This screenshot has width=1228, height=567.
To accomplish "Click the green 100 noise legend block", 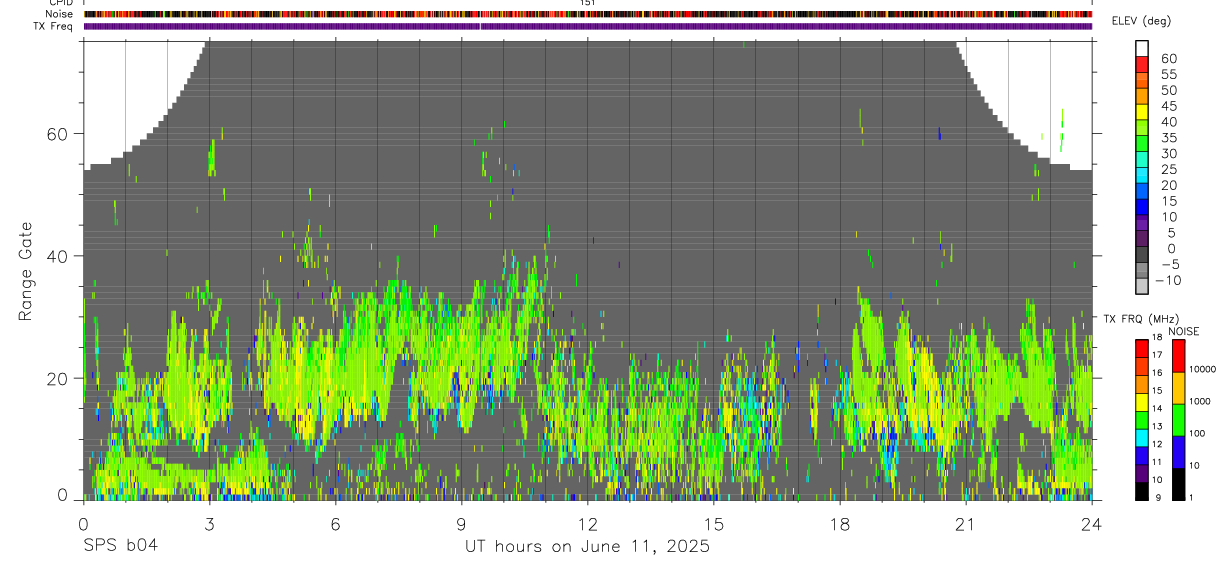I will click(1179, 420).
